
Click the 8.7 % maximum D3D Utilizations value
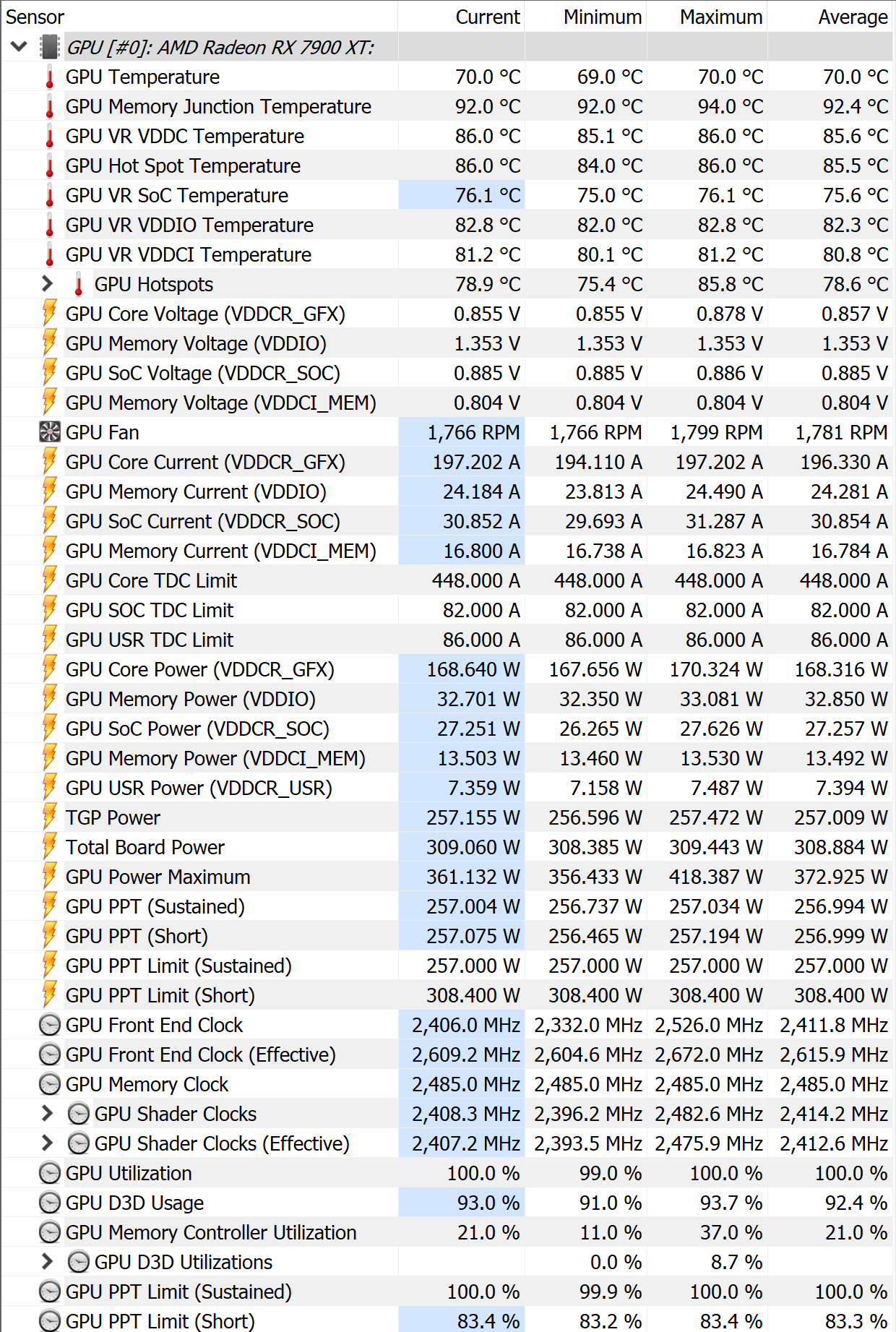tap(737, 1262)
